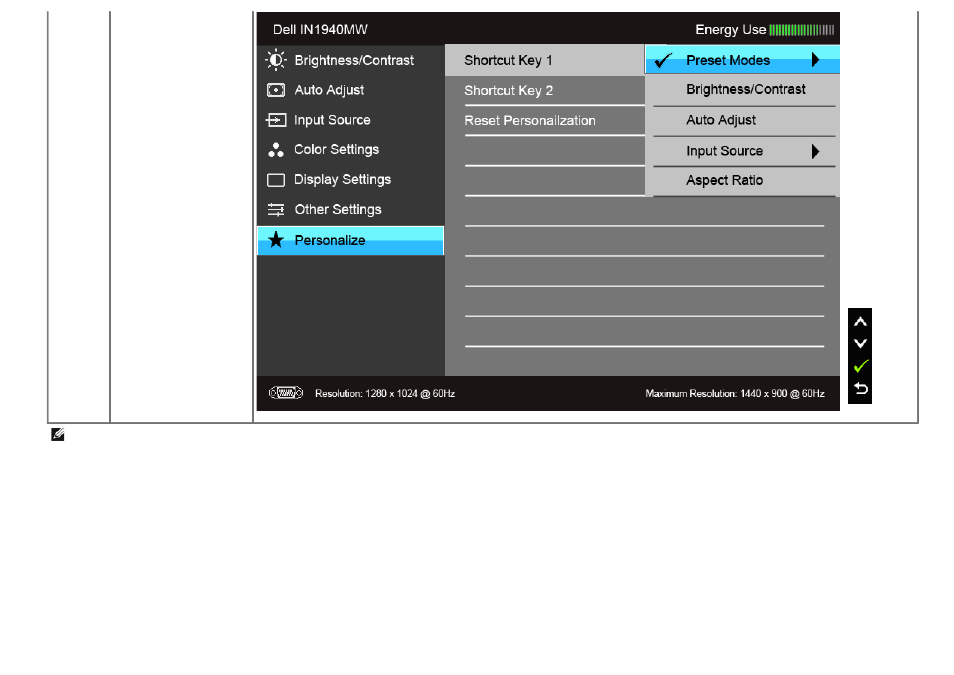The height and width of the screenshot is (675, 954).
Task: Select Shortcut Key 2
Action: pyautogui.click(x=545, y=91)
